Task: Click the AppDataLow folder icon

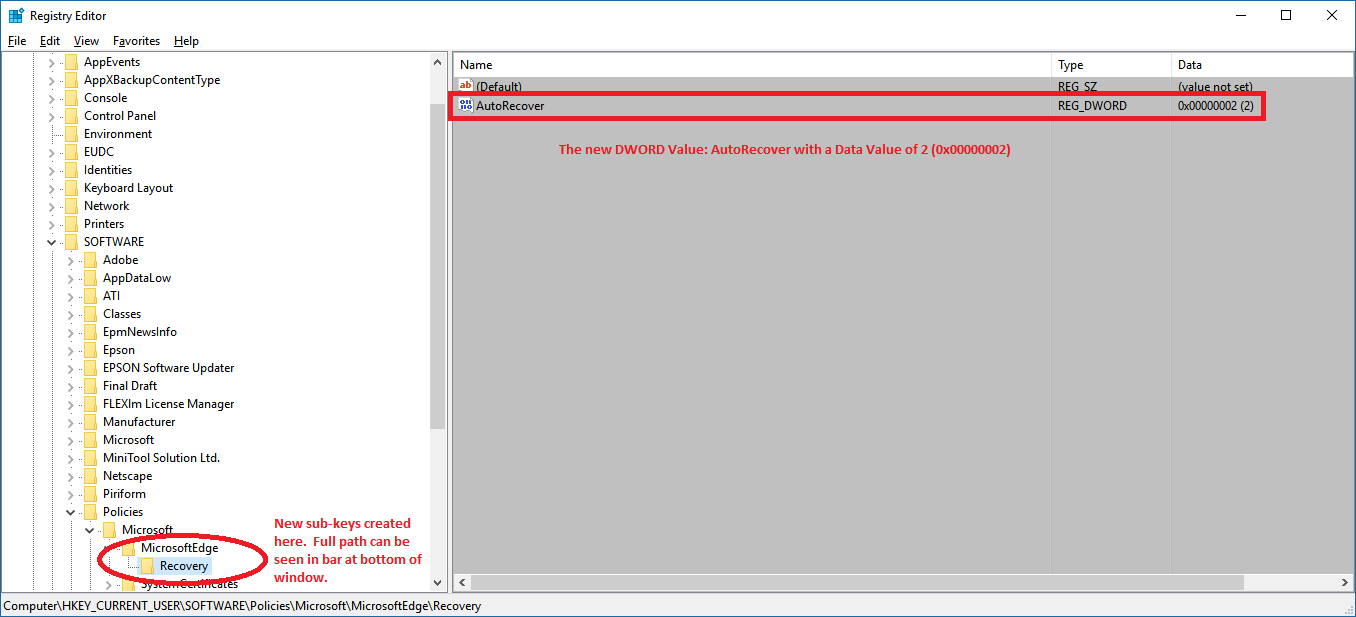Action: (90, 278)
